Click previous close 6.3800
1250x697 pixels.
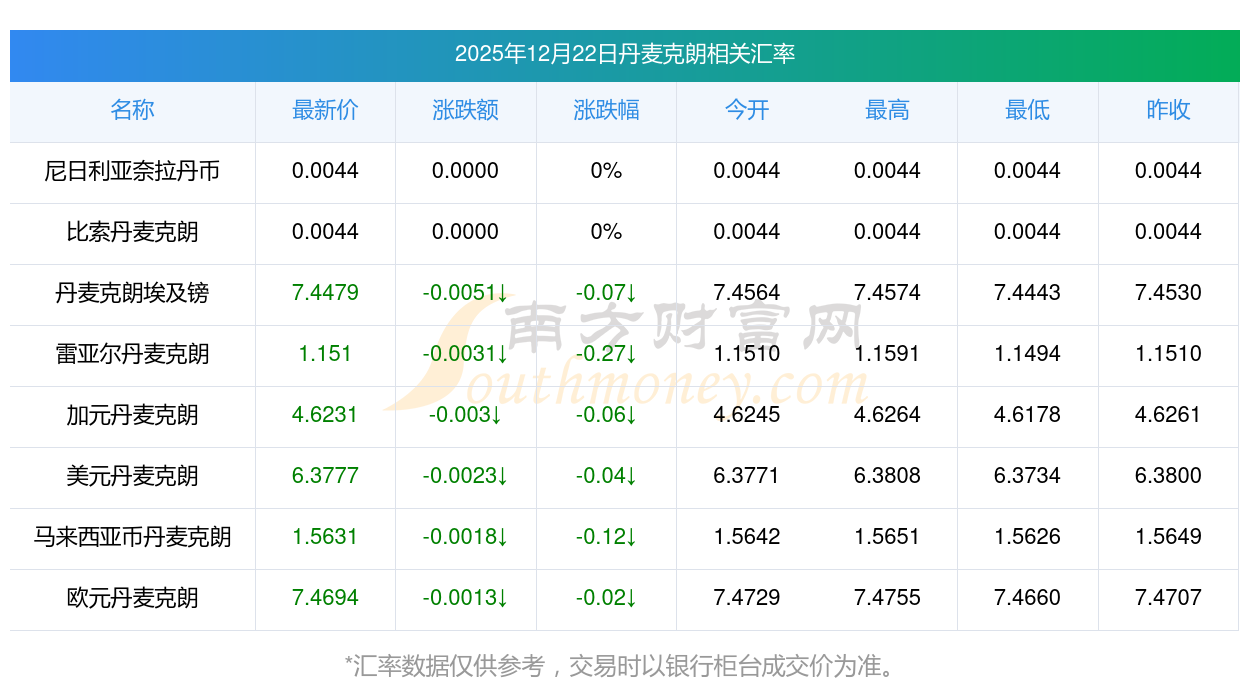pos(1168,476)
